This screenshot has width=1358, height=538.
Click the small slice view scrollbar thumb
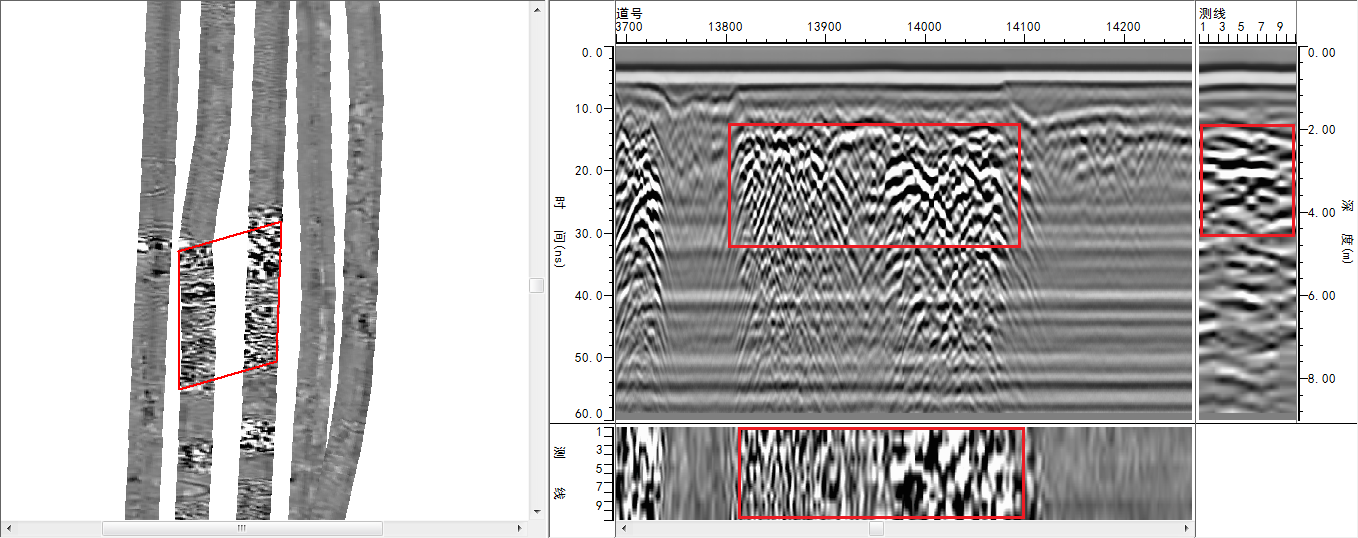(x=876, y=527)
